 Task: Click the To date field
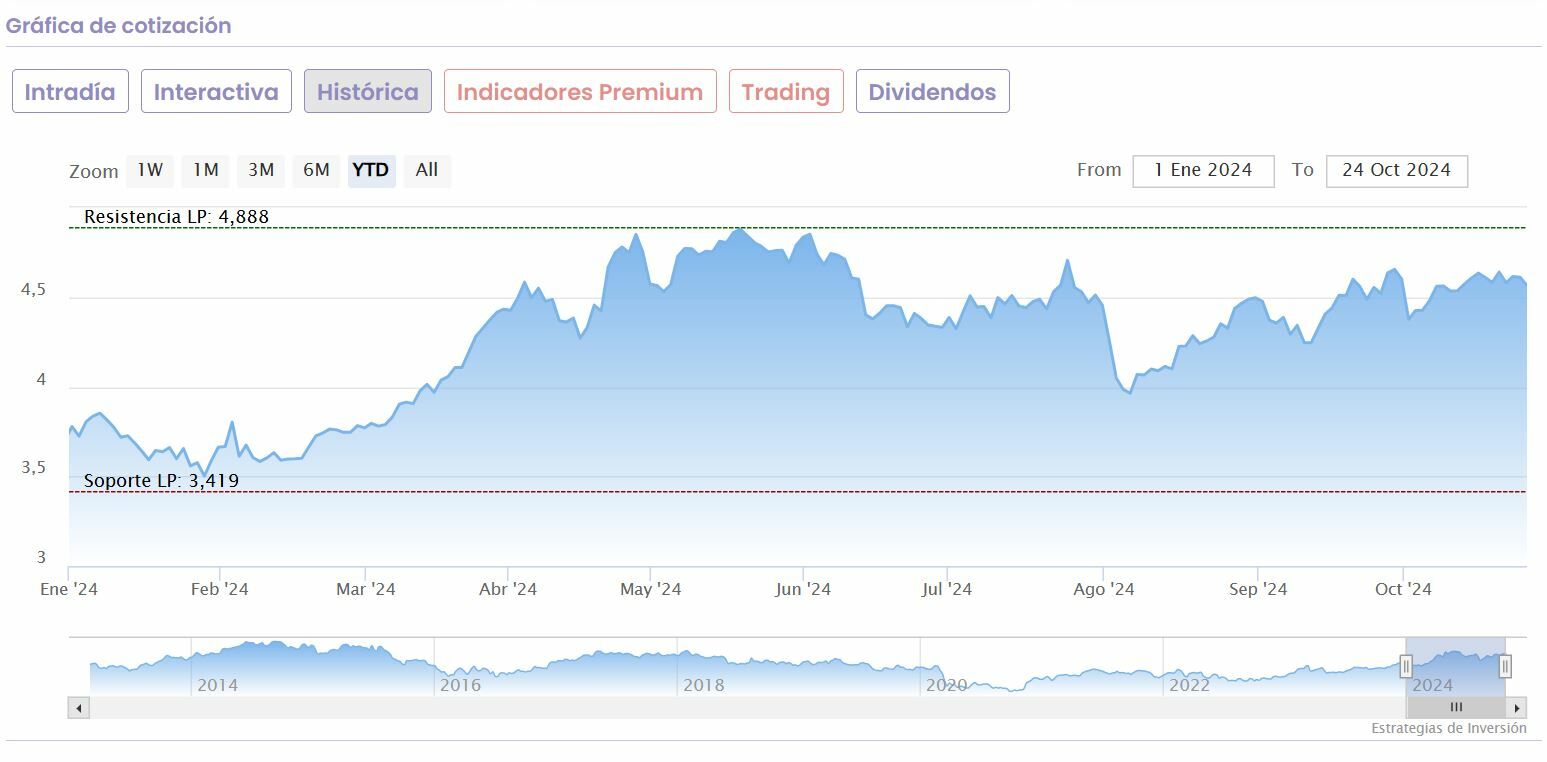tap(1396, 171)
